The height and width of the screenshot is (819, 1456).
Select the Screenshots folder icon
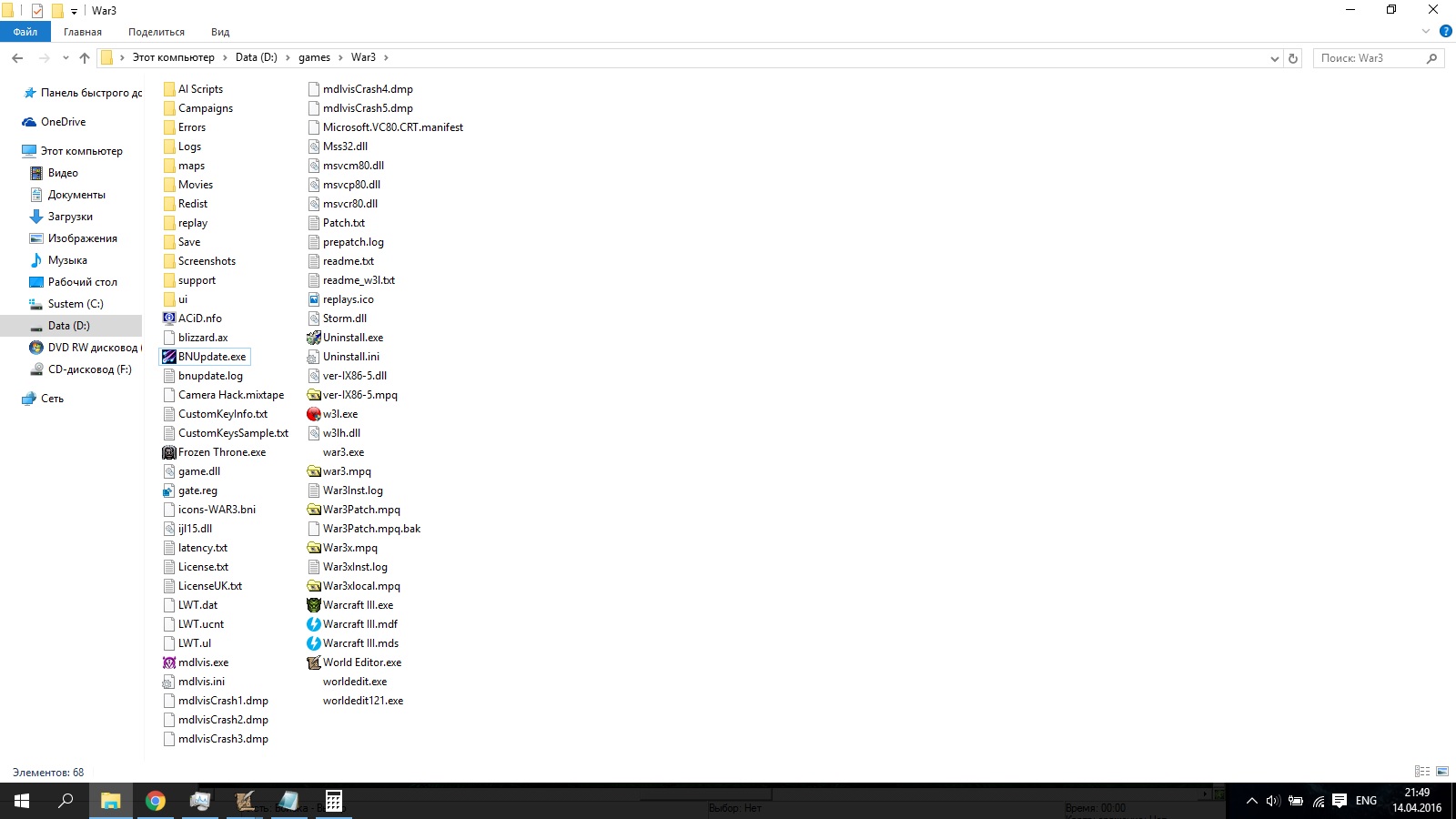pyautogui.click(x=169, y=261)
